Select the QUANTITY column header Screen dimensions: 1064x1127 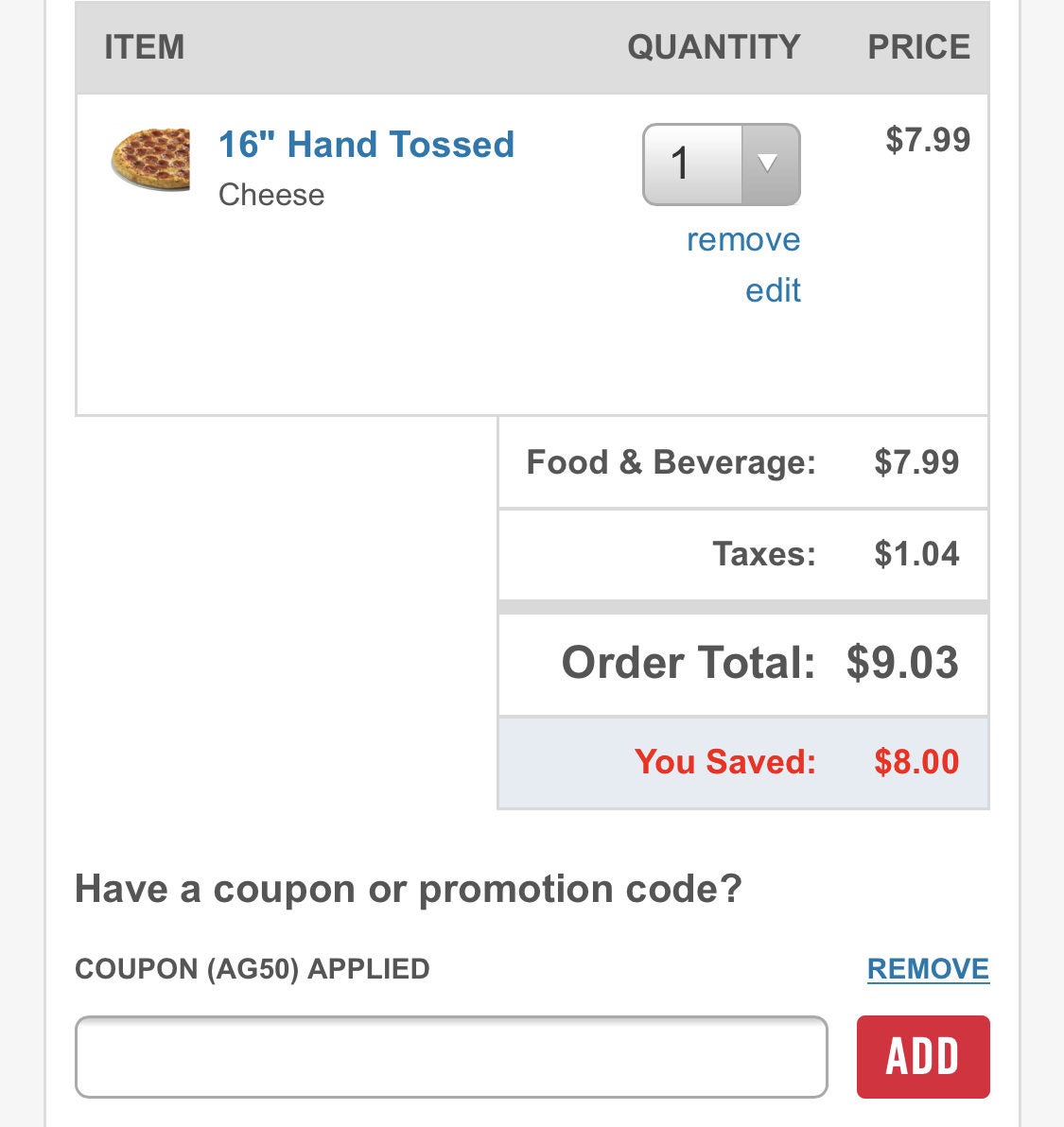(x=714, y=47)
